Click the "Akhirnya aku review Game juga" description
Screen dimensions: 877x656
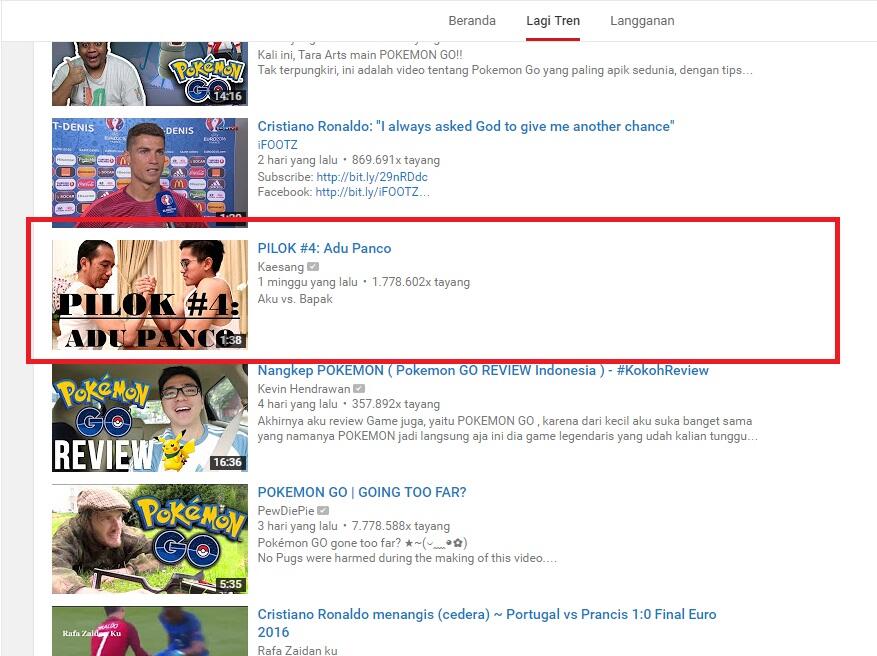(x=507, y=428)
